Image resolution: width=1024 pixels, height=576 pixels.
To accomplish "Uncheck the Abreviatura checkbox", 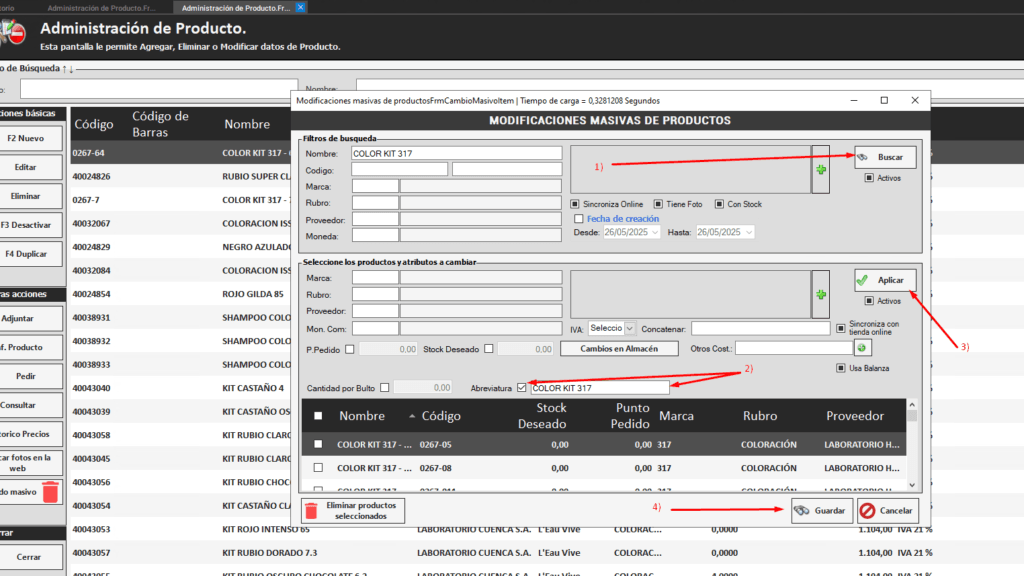I will [522, 388].
